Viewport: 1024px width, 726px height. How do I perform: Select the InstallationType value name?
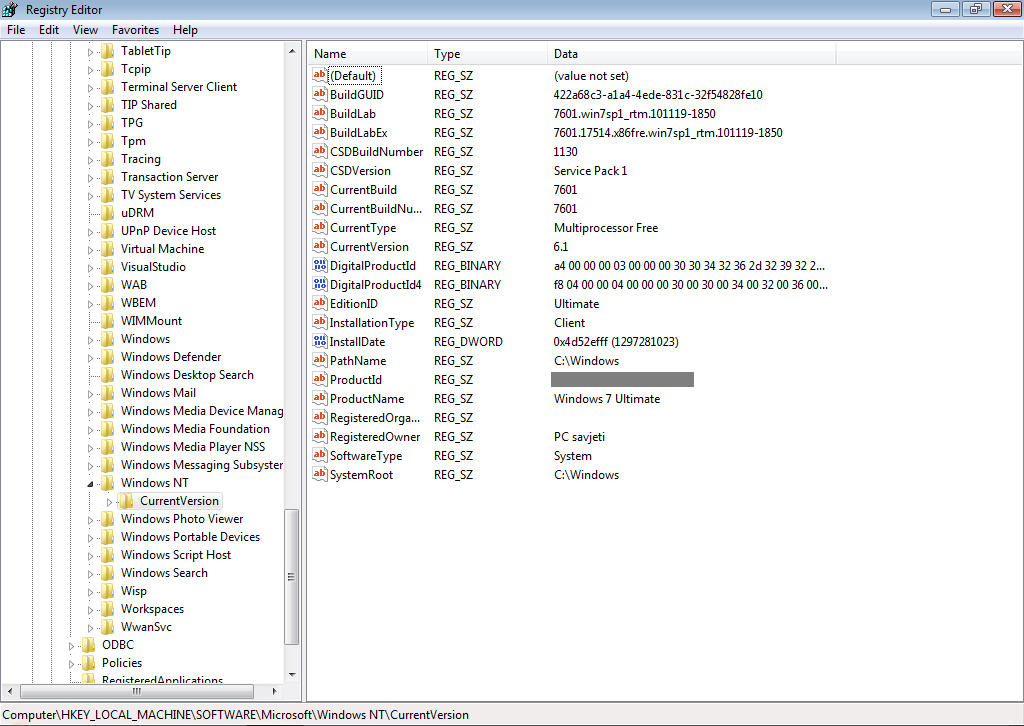coord(372,323)
